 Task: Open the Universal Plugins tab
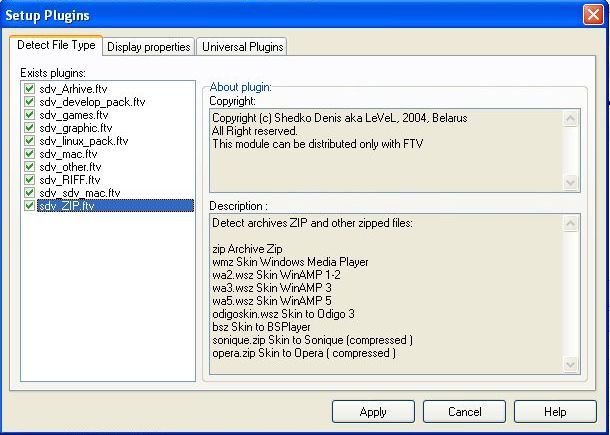[x=242, y=46]
